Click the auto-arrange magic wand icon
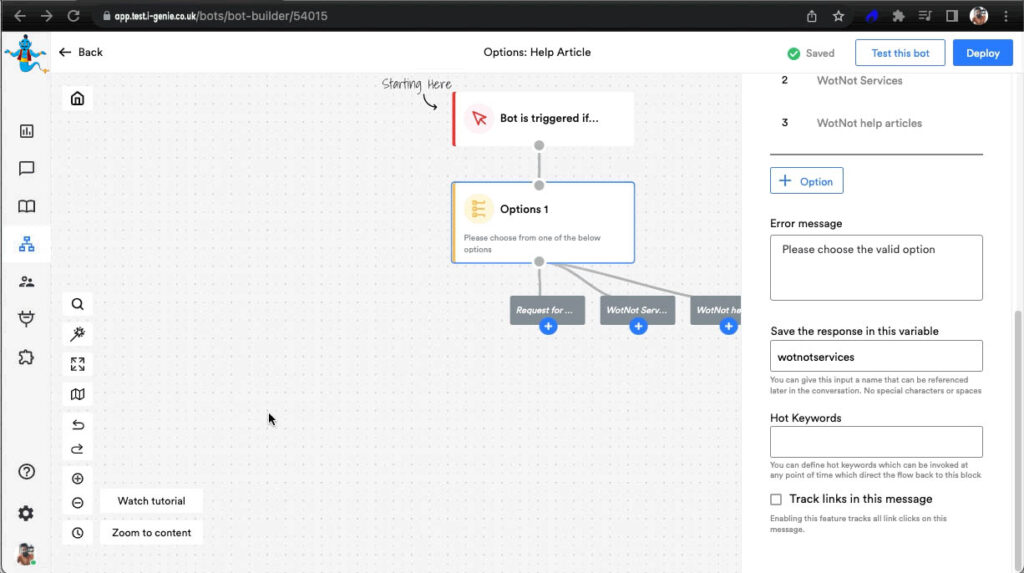 [77, 334]
